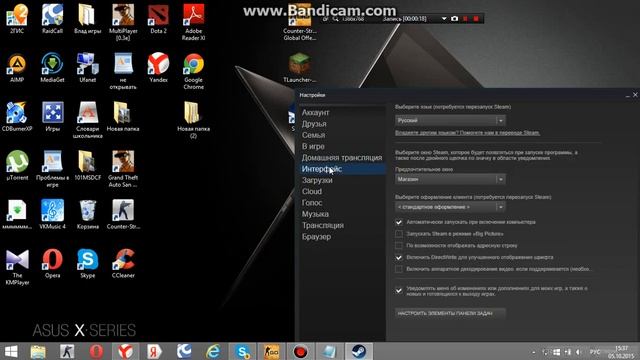Open the MediaGet desktop icon
640x360 pixels.
coord(52,68)
